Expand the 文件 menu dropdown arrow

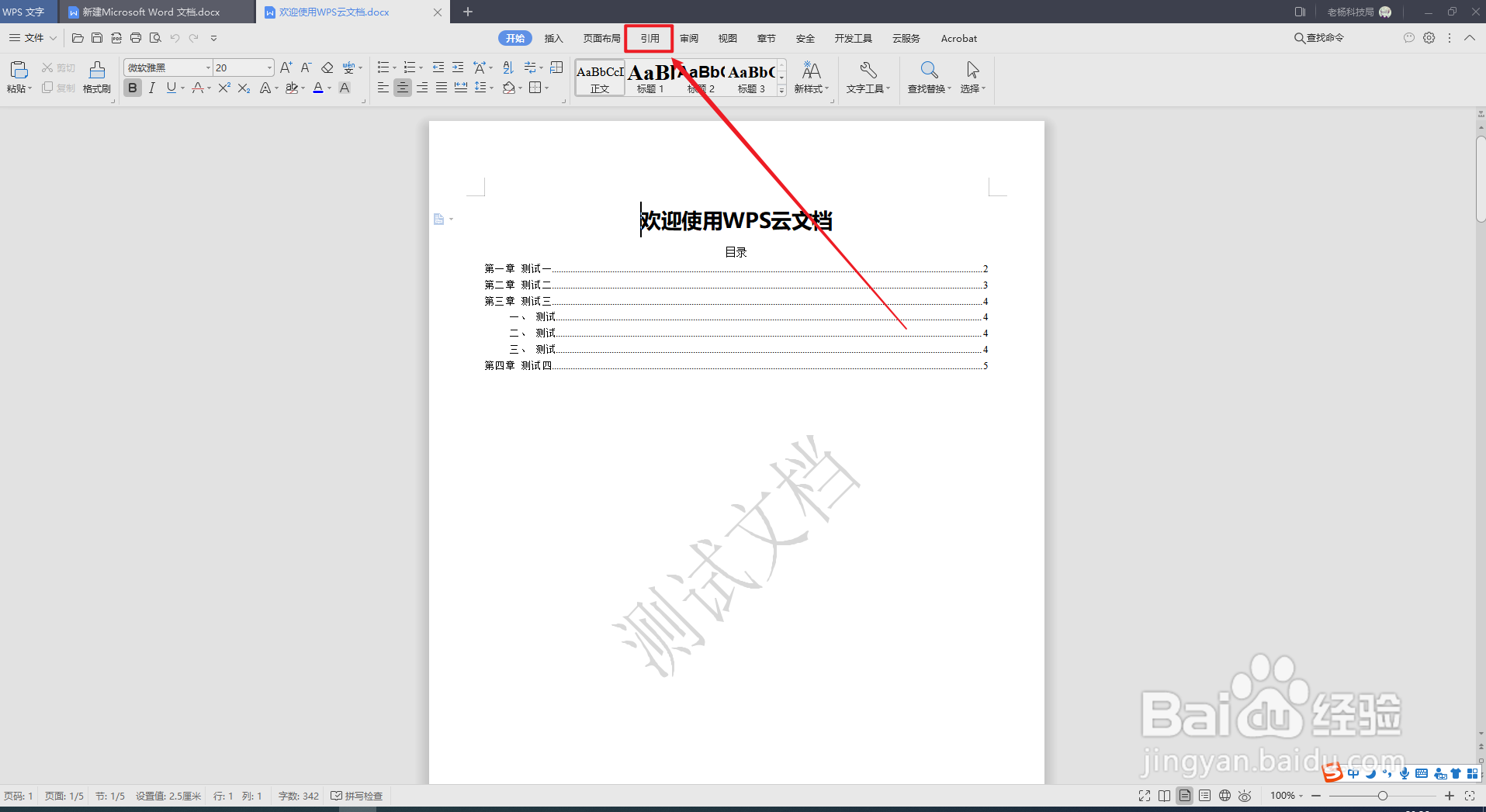pyautogui.click(x=53, y=38)
